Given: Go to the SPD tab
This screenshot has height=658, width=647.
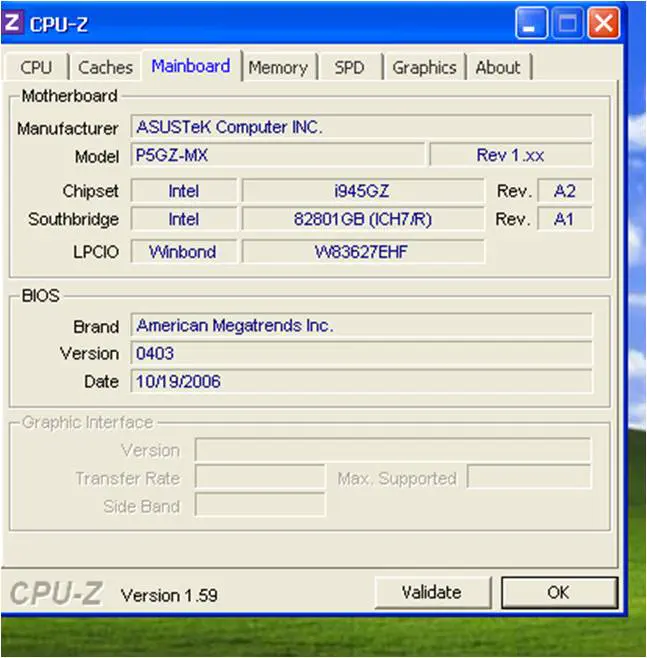Looking at the screenshot, I should pyautogui.click(x=349, y=68).
